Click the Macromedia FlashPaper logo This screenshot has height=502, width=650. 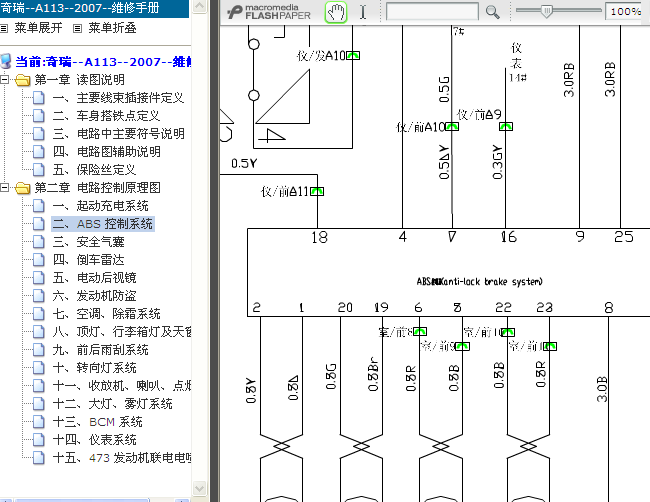[x=269, y=12]
